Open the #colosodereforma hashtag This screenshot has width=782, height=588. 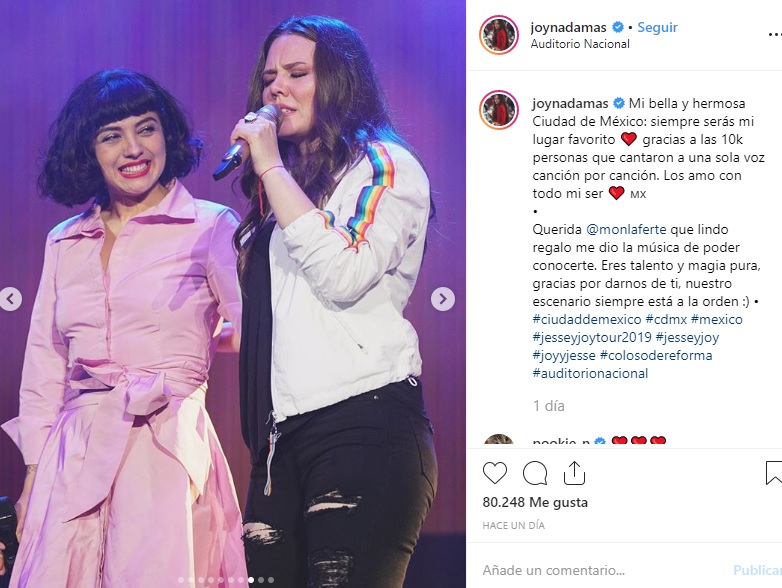click(656, 356)
